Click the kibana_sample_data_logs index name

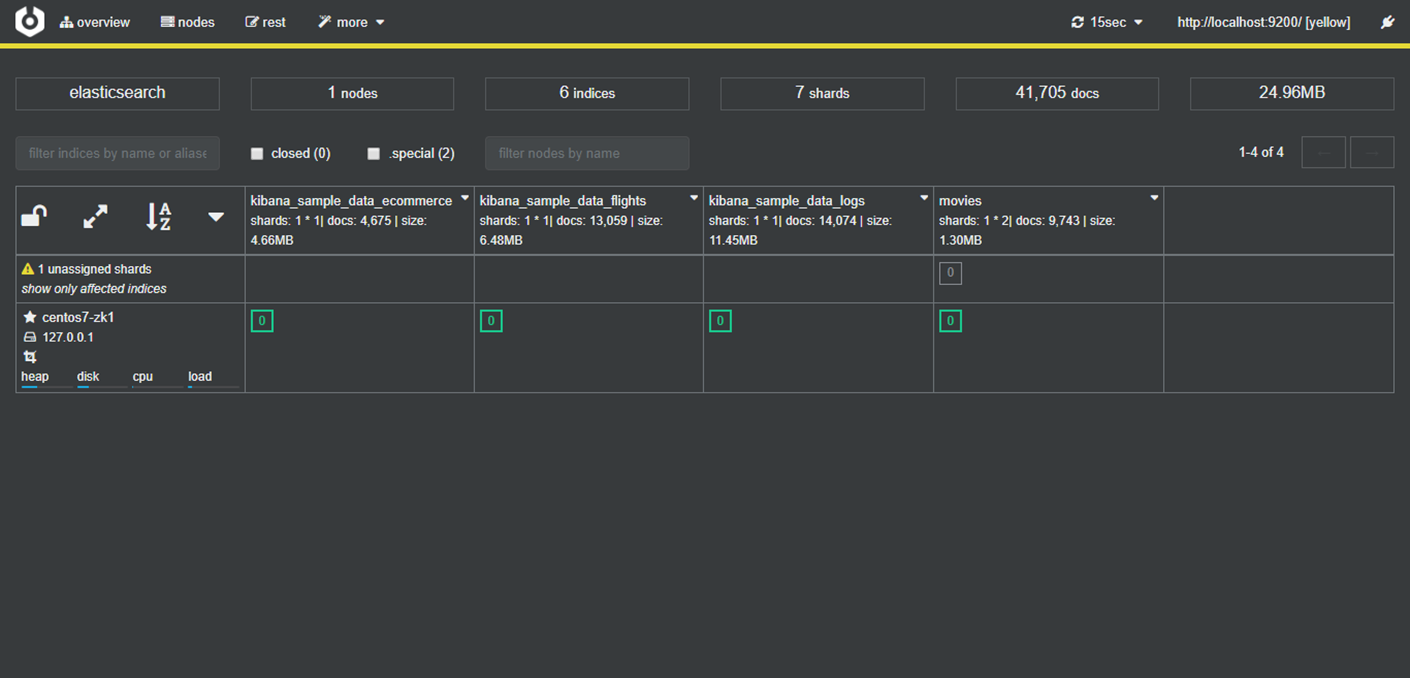tap(787, 201)
